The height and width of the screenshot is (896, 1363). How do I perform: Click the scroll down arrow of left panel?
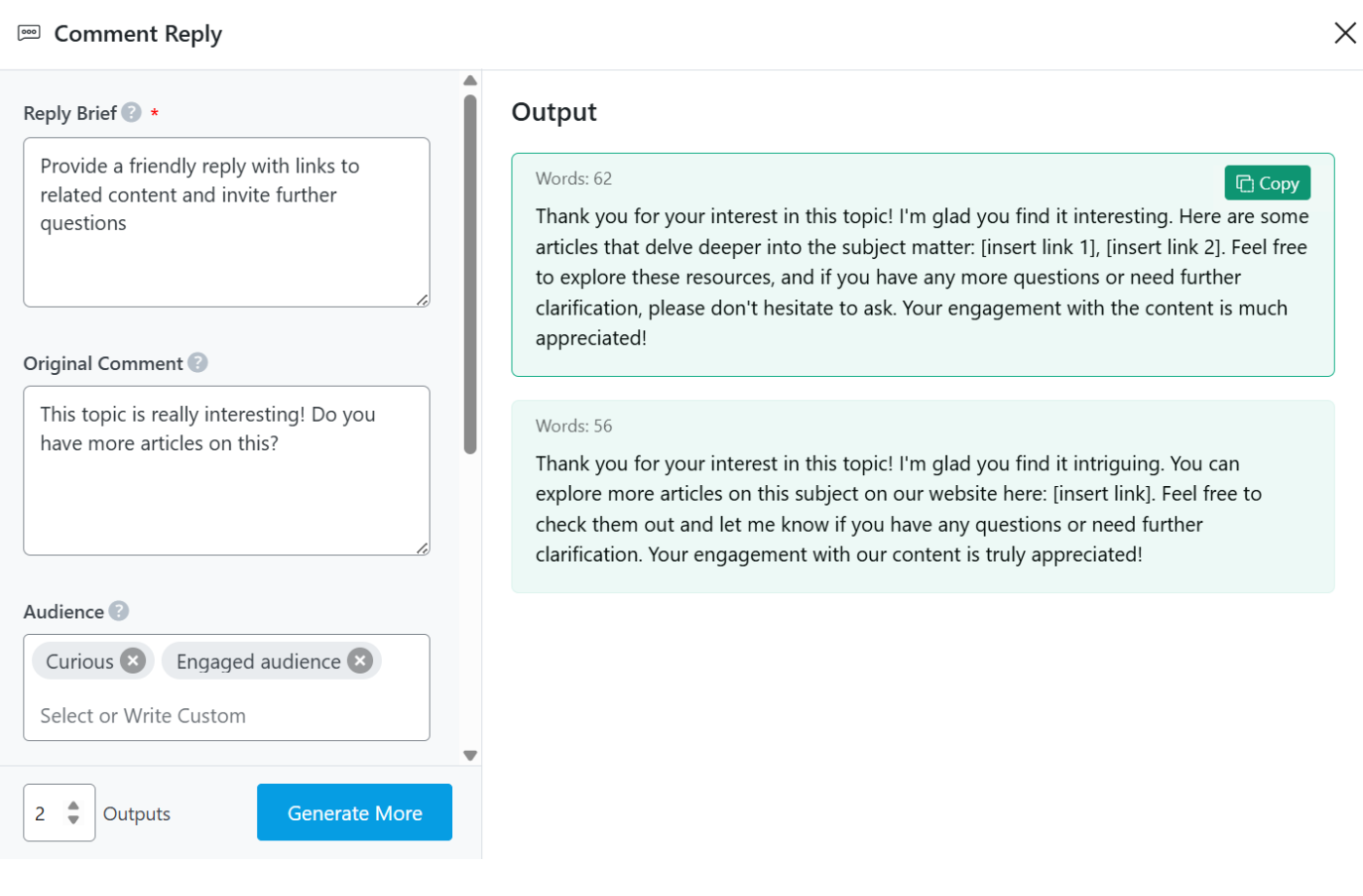point(471,756)
